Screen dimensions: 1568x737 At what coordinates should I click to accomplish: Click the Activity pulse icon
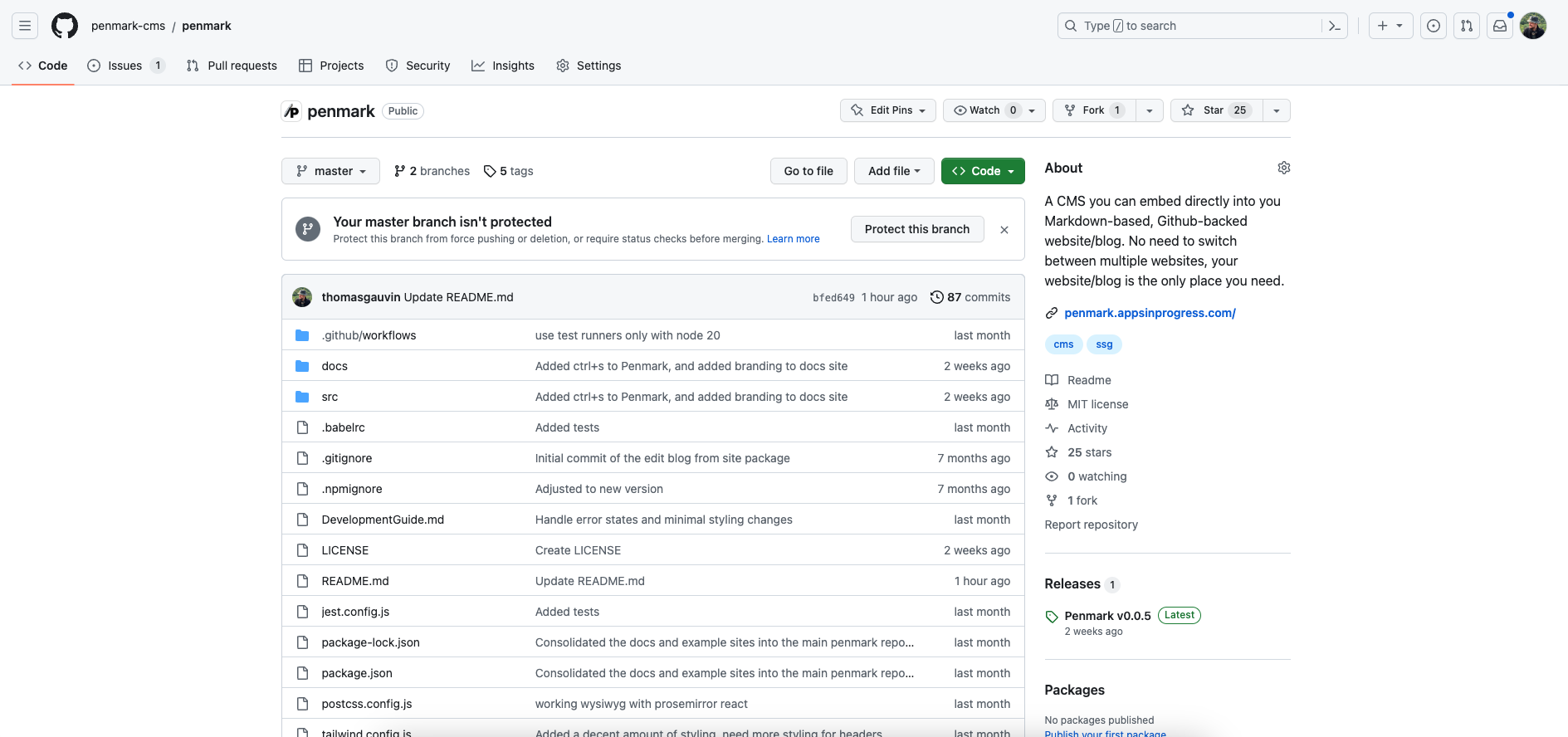tap(1052, 428)
